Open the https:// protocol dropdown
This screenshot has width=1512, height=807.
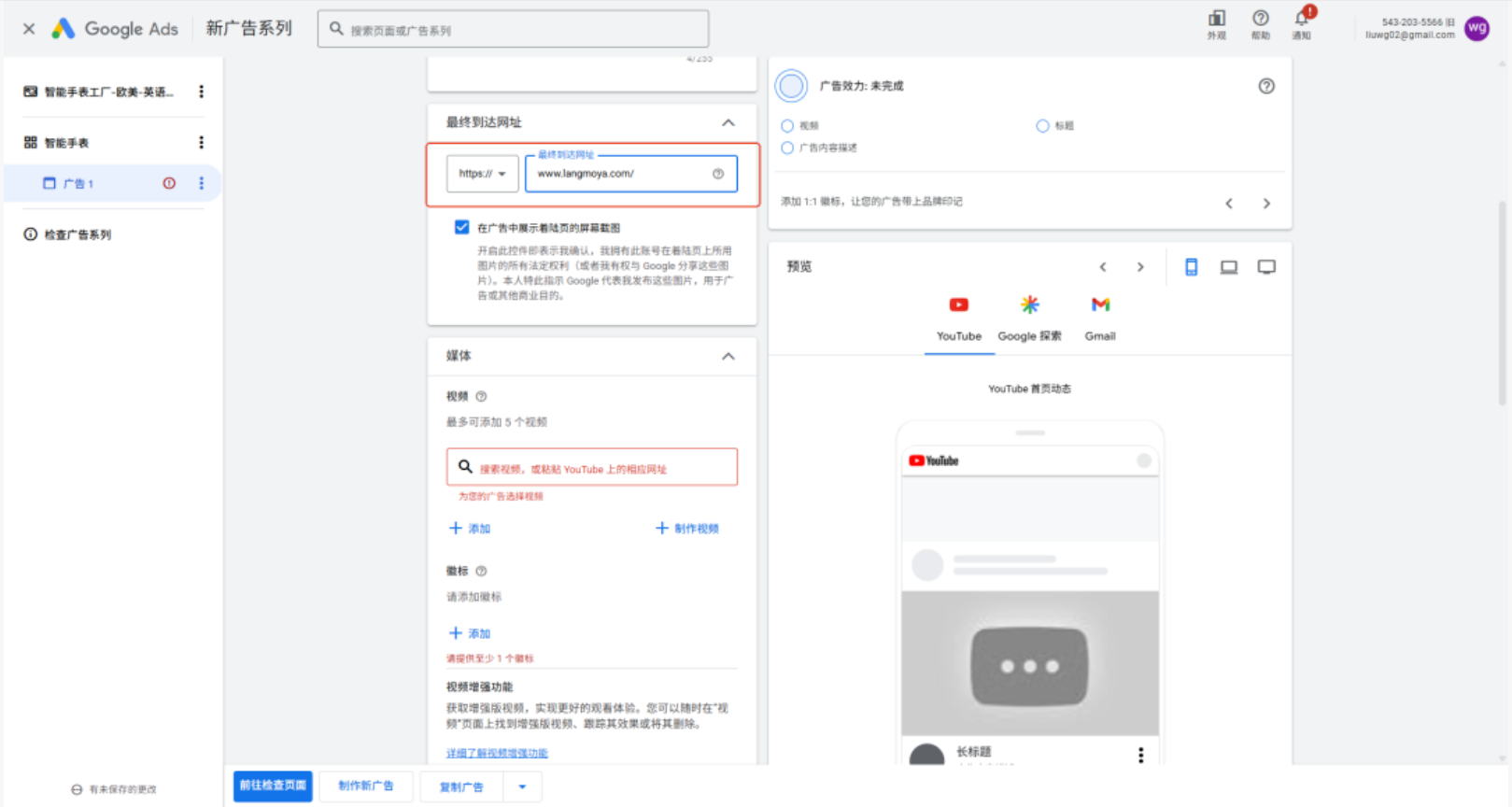pos(482,174)
